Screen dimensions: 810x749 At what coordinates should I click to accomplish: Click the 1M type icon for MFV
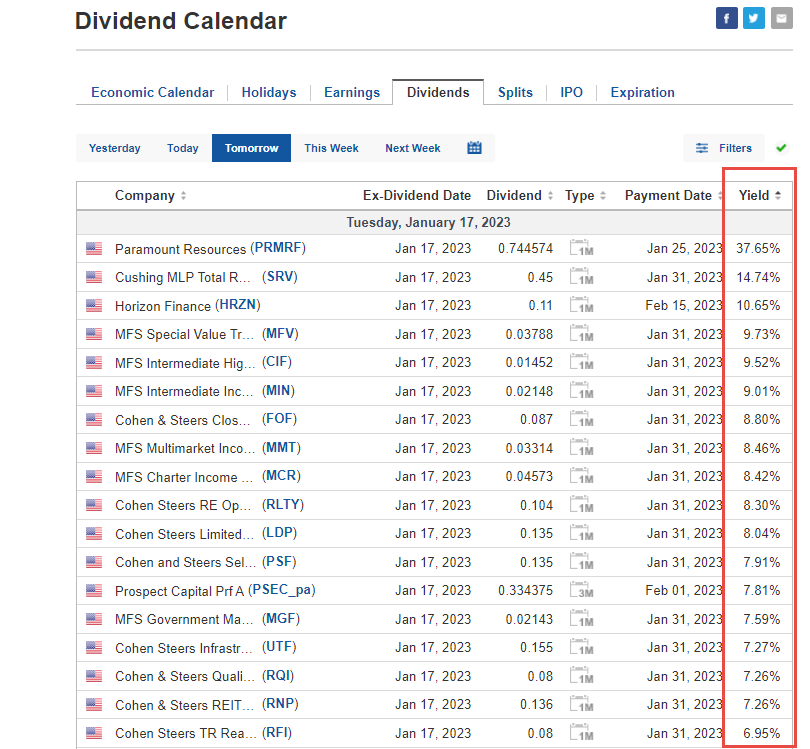(x=581, y=334)
